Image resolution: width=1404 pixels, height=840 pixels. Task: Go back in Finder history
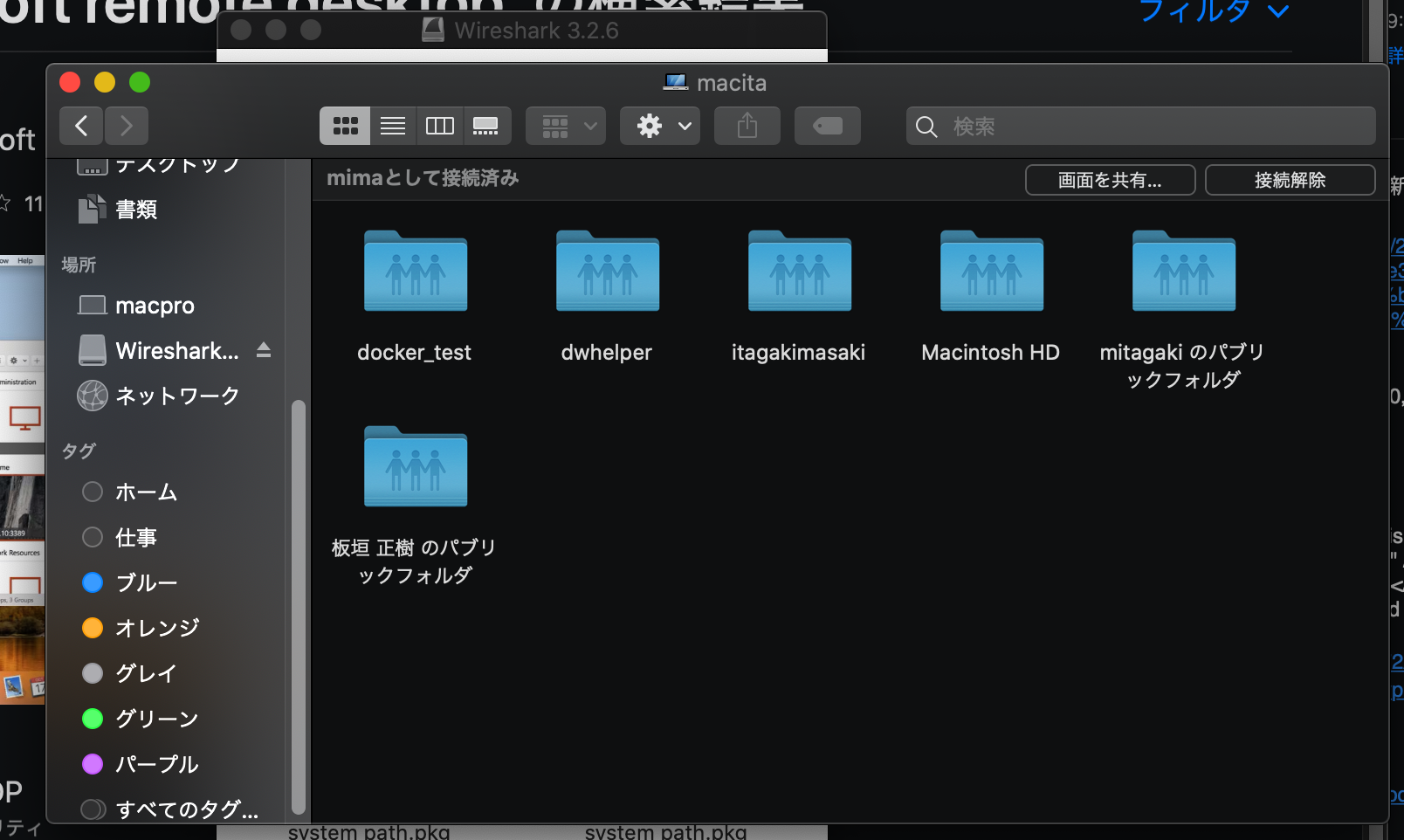(81, 126)
